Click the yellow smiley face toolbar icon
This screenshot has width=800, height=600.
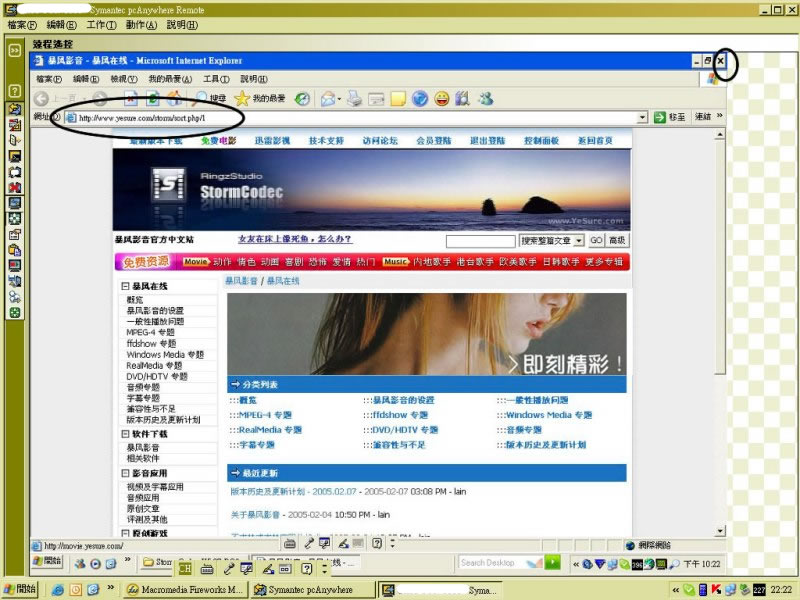point(442,98)
